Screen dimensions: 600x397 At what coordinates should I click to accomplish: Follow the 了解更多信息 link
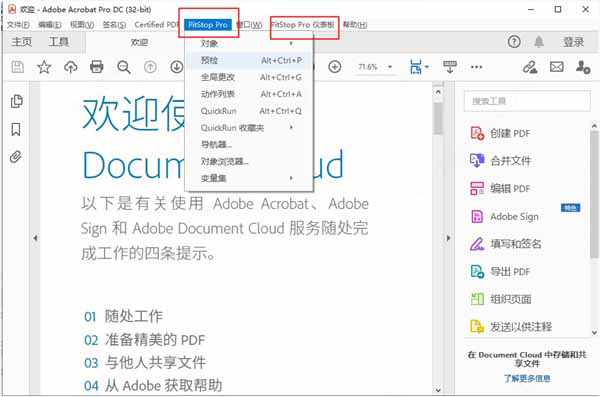(x=527, y=379)
